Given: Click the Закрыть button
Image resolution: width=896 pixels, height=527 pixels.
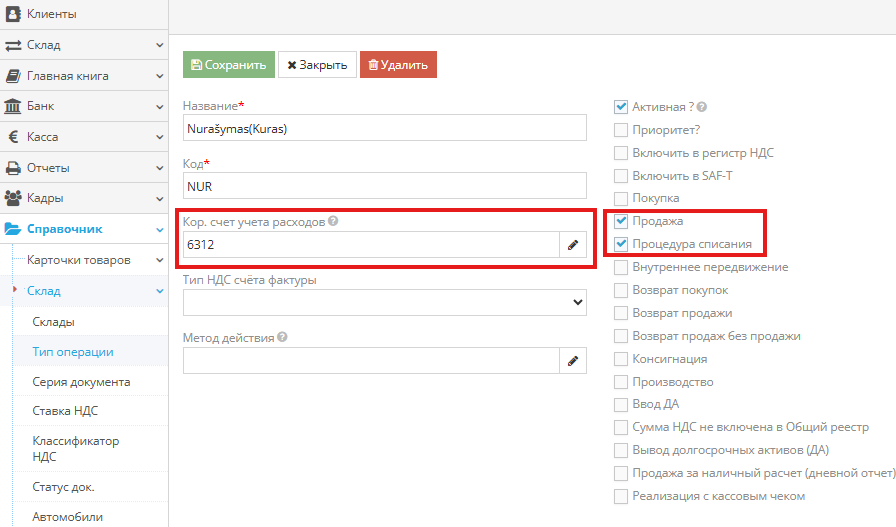Looking at the screenshot, I should point(317,65).
